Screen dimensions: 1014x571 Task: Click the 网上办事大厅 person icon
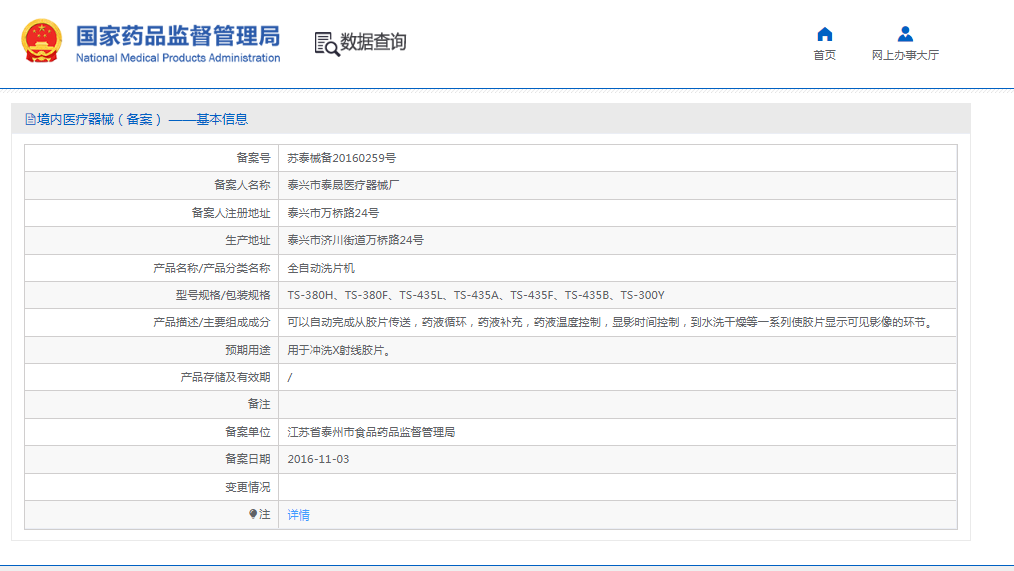[905, 34]
